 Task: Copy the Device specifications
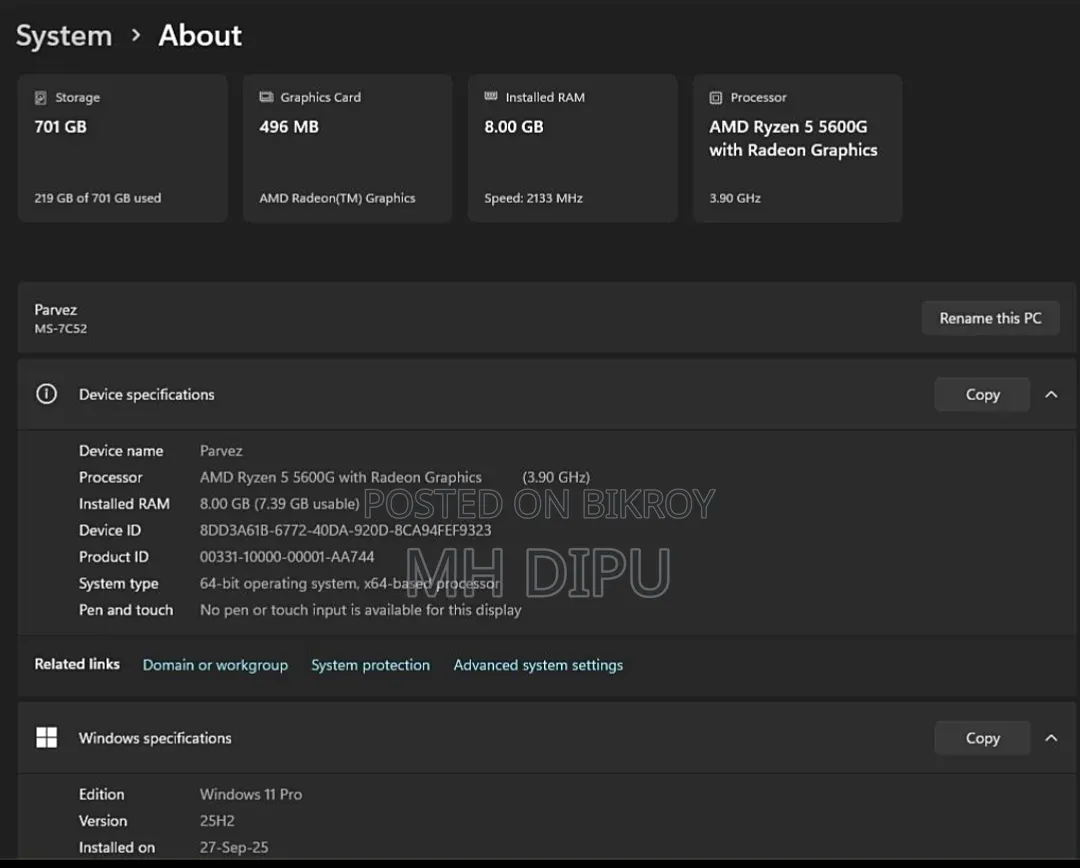982,394
